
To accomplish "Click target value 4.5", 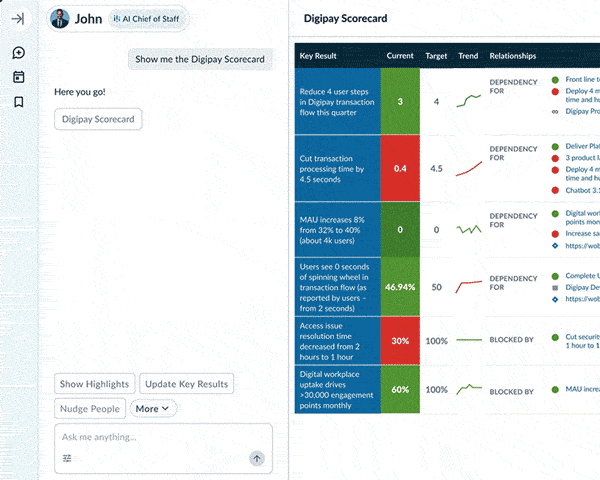I will (x=436, y=169).
